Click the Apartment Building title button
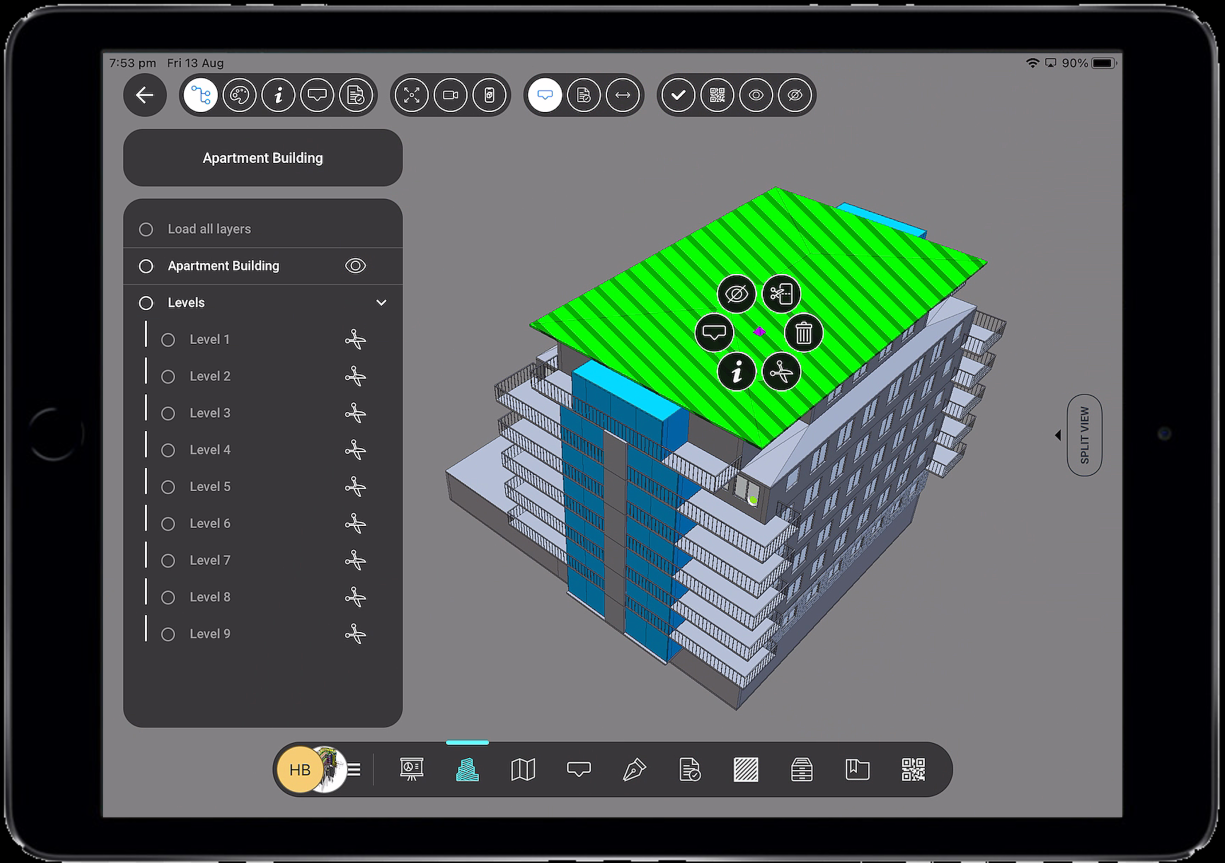 tap(263, 158)
